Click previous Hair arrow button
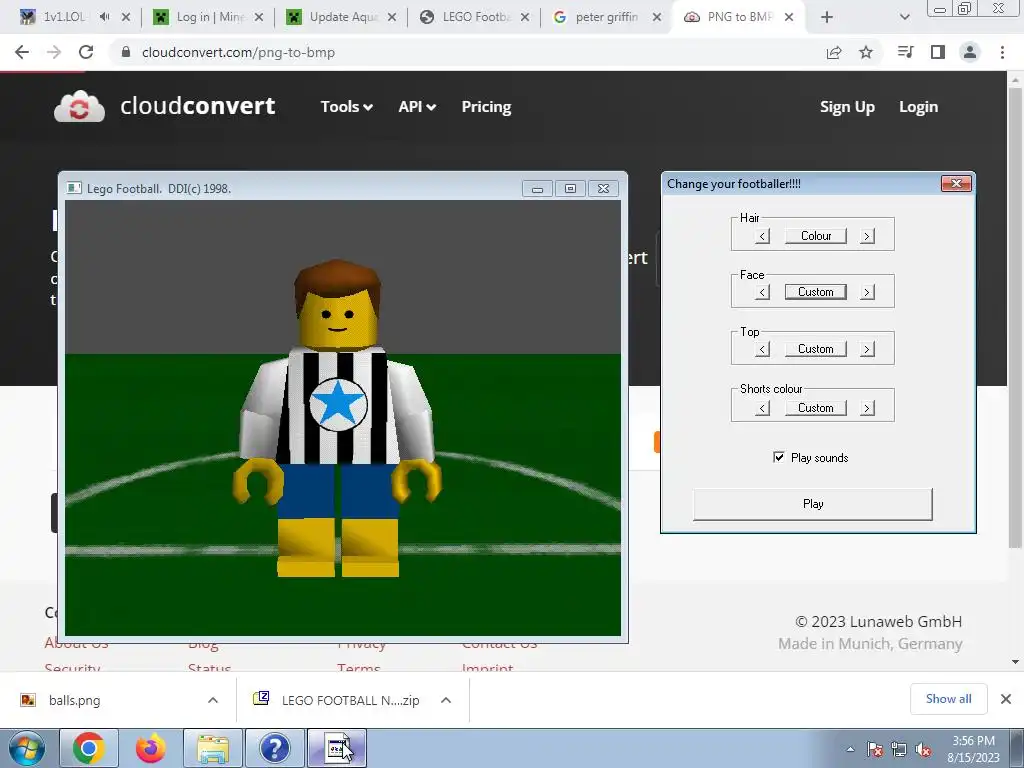Screen dimensions: 1024x768 tap(762, 236)
